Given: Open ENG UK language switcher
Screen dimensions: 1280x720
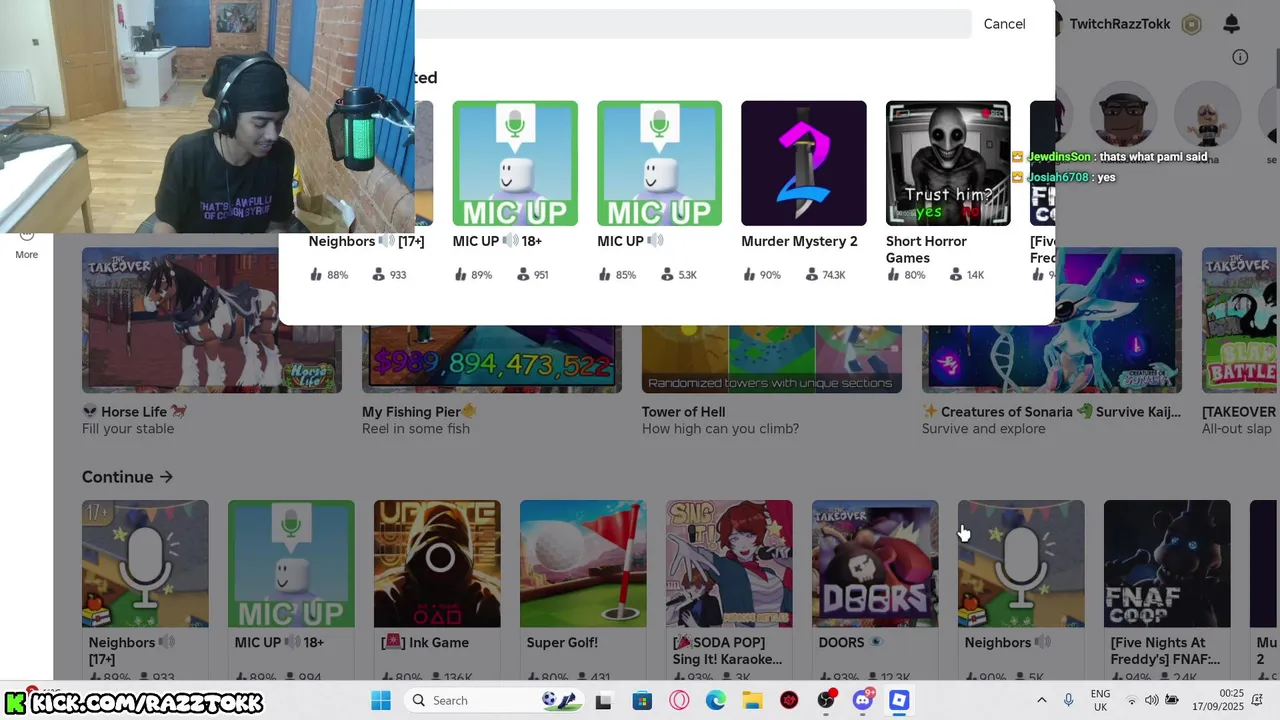Looking at the screenshot, I should click(1100, 700).
